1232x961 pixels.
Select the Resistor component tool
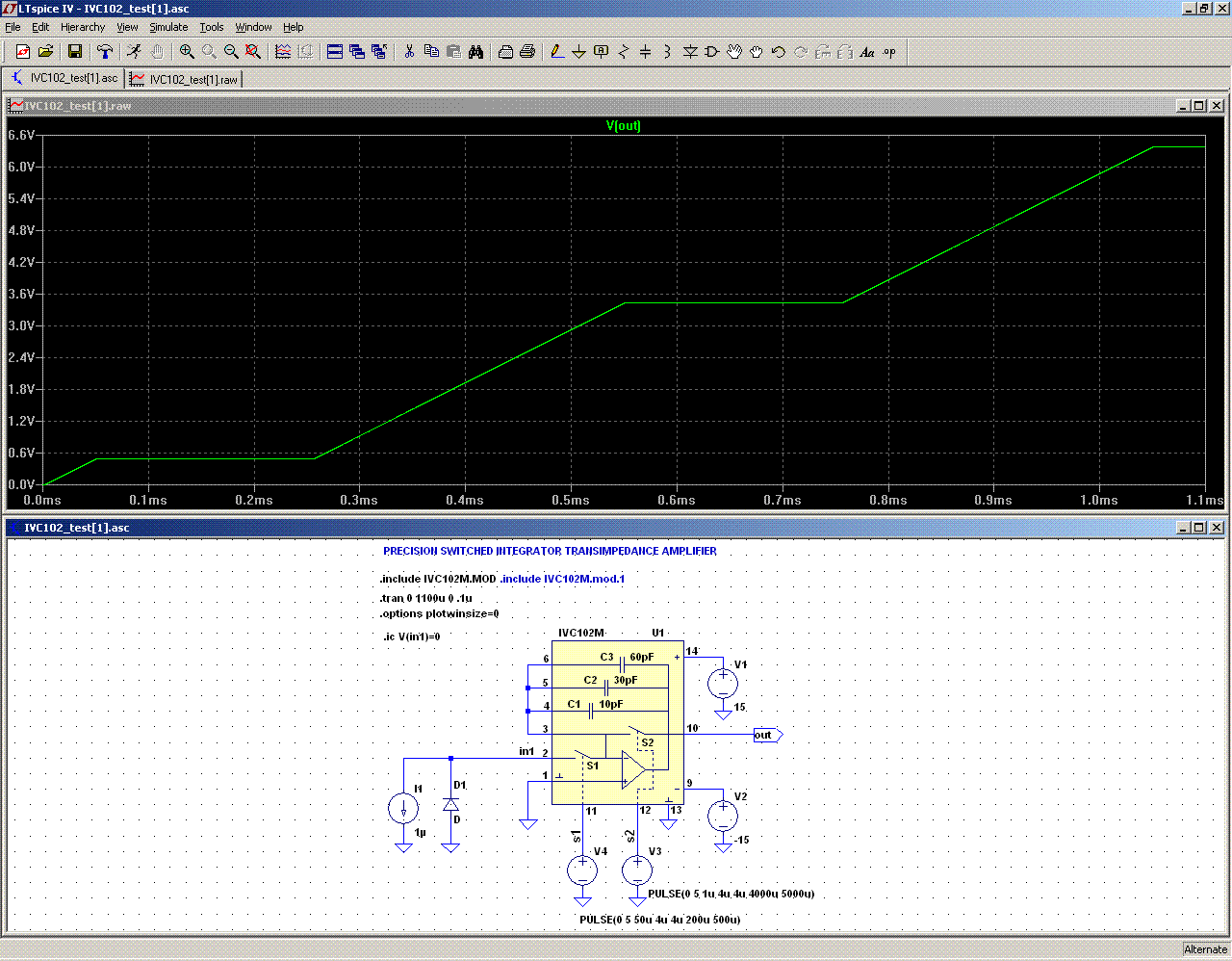(624, 52)
